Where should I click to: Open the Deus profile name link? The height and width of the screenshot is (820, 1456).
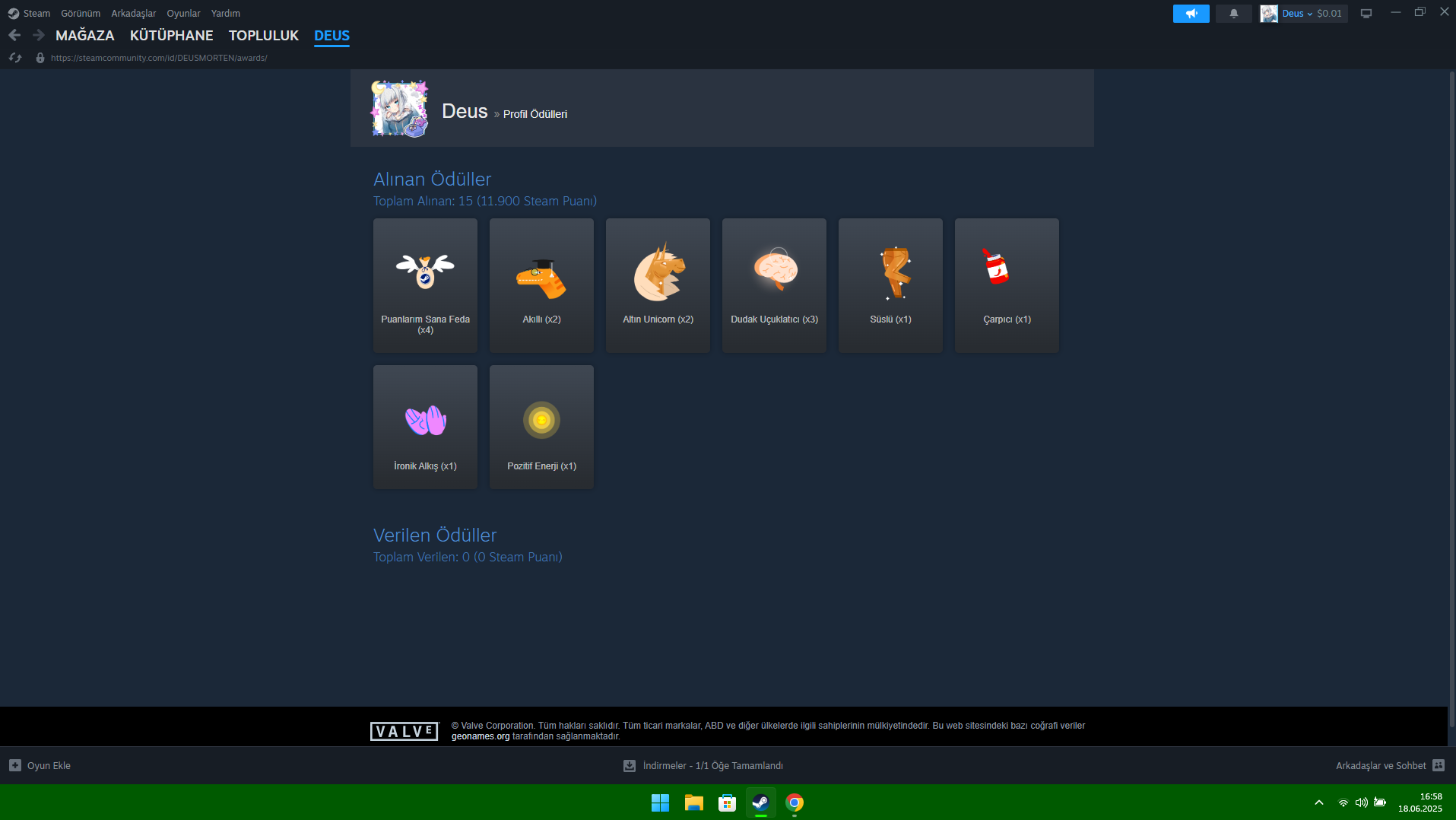tap(465, 111)
